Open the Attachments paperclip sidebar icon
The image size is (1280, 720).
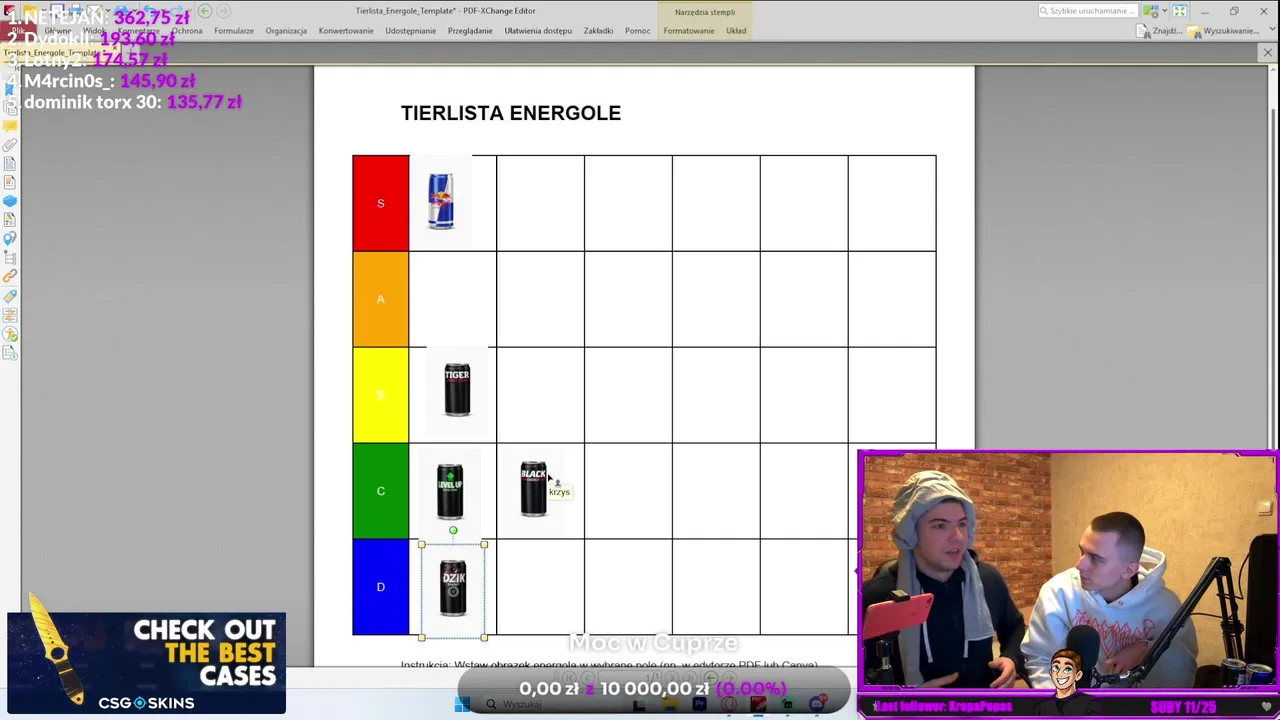pyautogui.click(x=10, y=145)
